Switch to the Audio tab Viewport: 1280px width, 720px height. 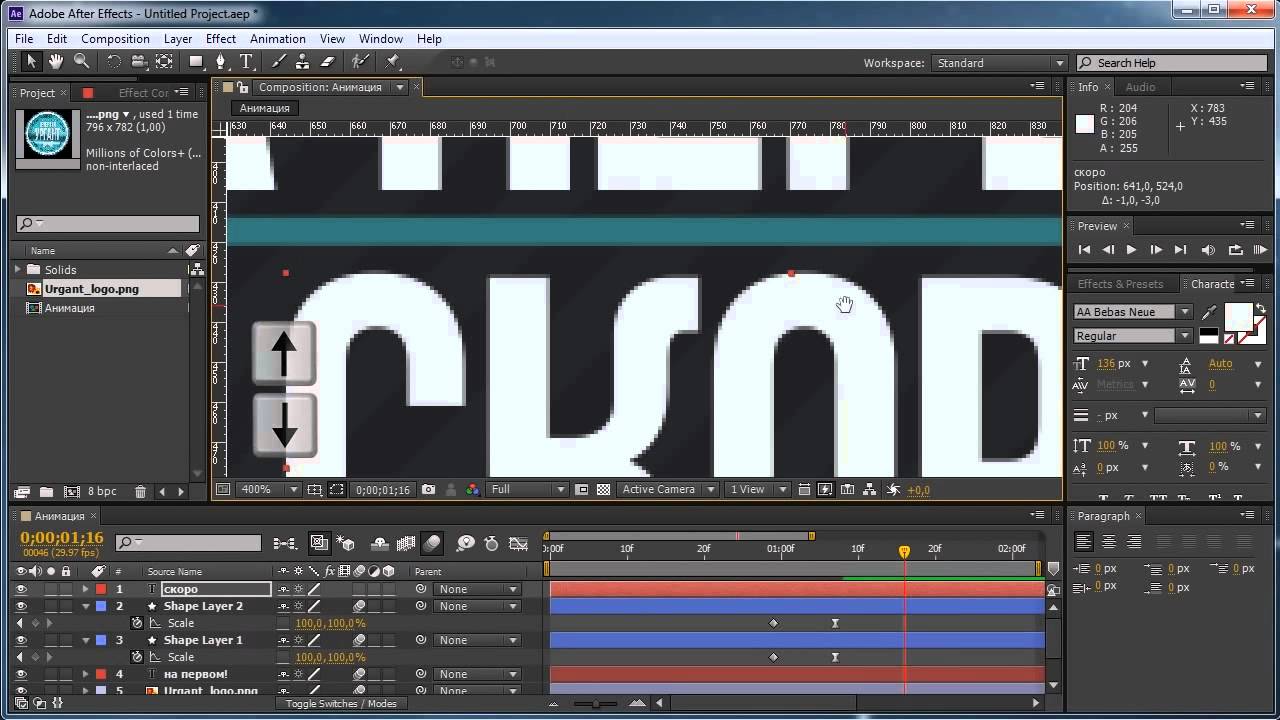(x=1140, y=87)
